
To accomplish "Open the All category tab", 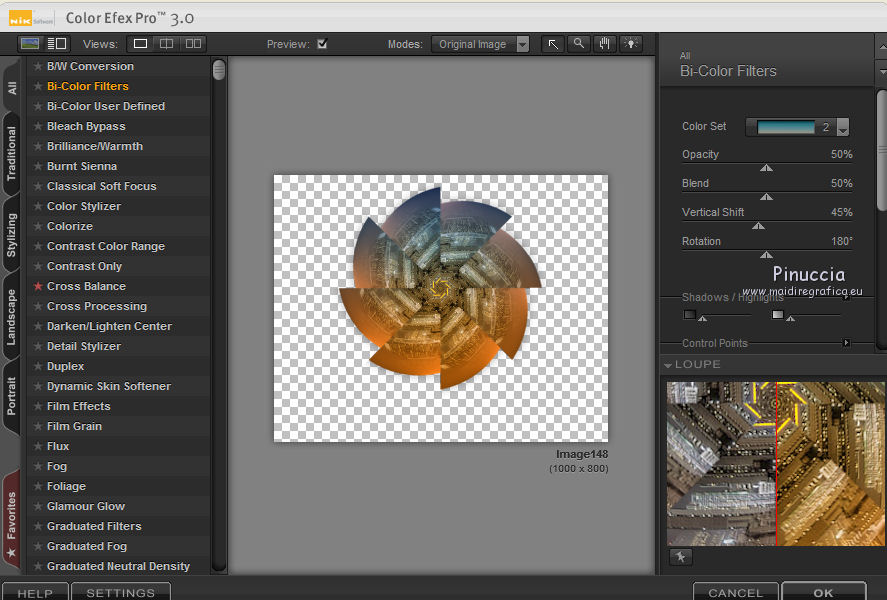I will click(12, 87).
